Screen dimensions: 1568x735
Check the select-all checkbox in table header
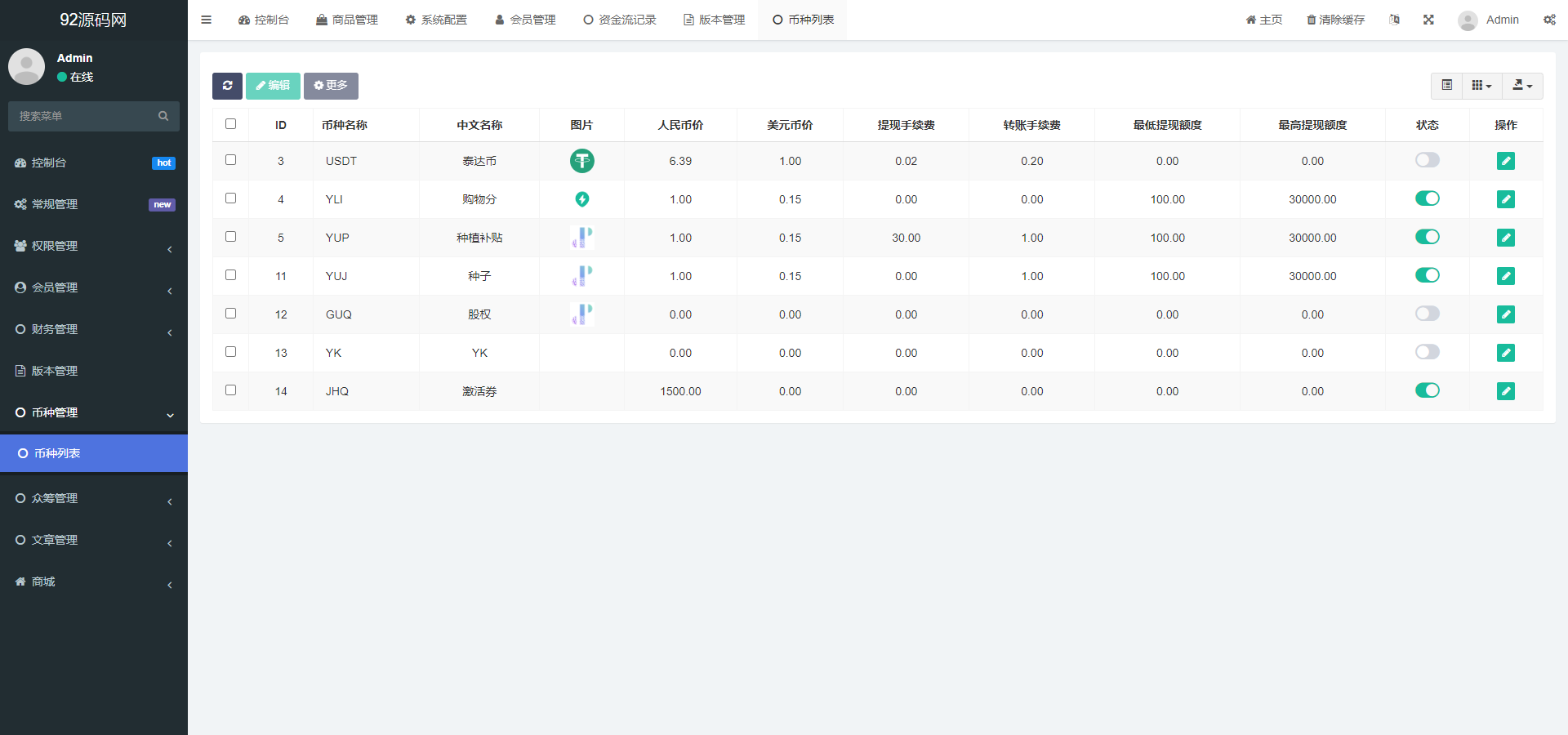(231, 124)
